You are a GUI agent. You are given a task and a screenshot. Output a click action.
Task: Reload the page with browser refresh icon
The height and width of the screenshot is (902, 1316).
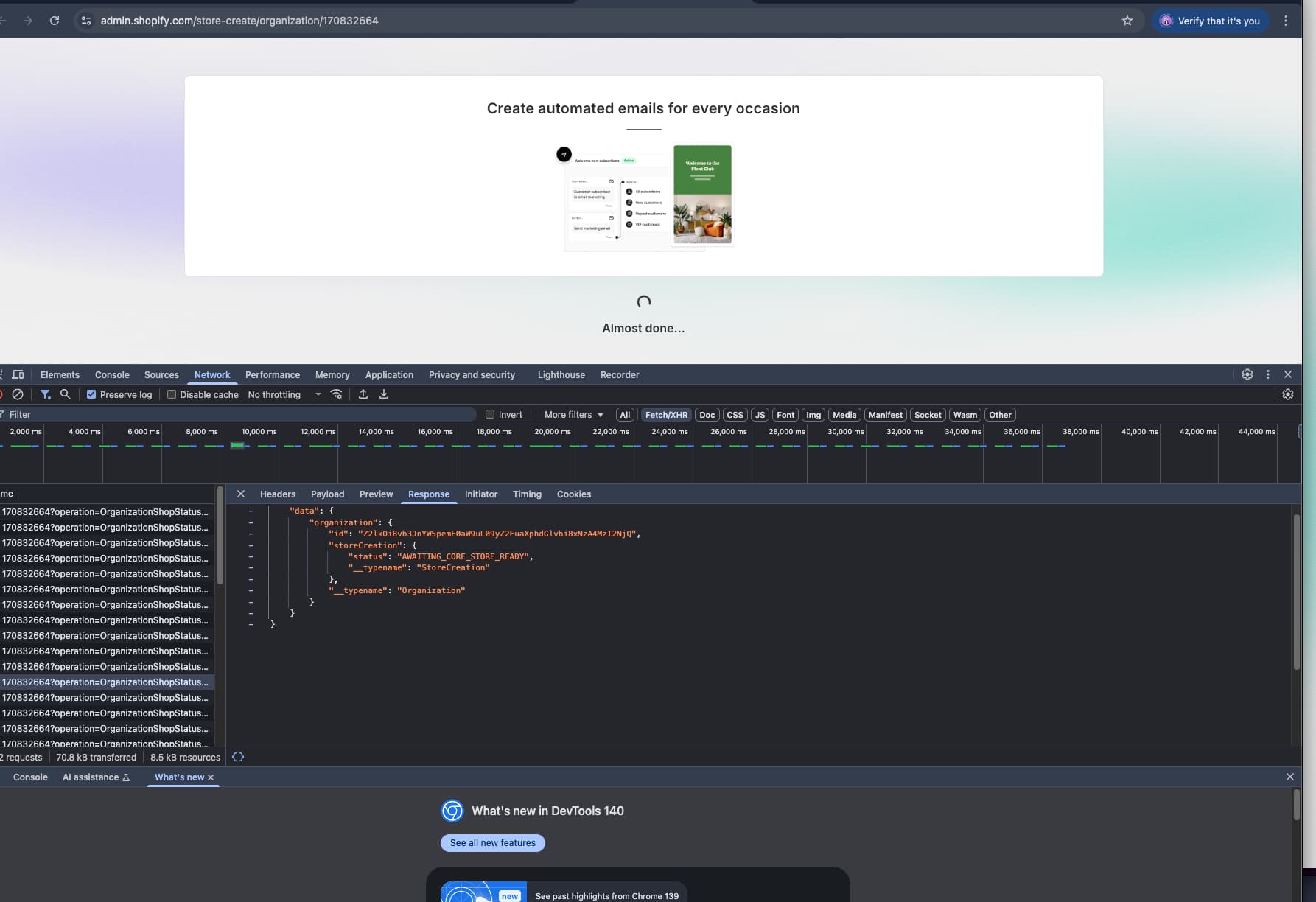55,21
